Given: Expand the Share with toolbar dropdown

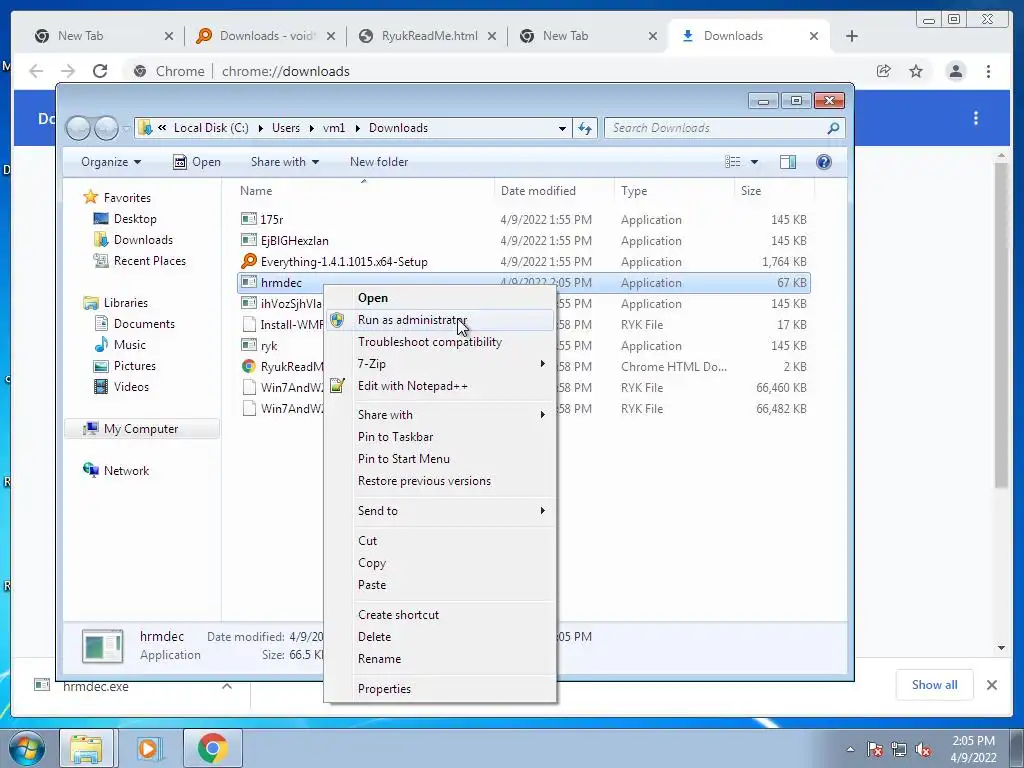Looking at the screenshot, I should point(285,162).
